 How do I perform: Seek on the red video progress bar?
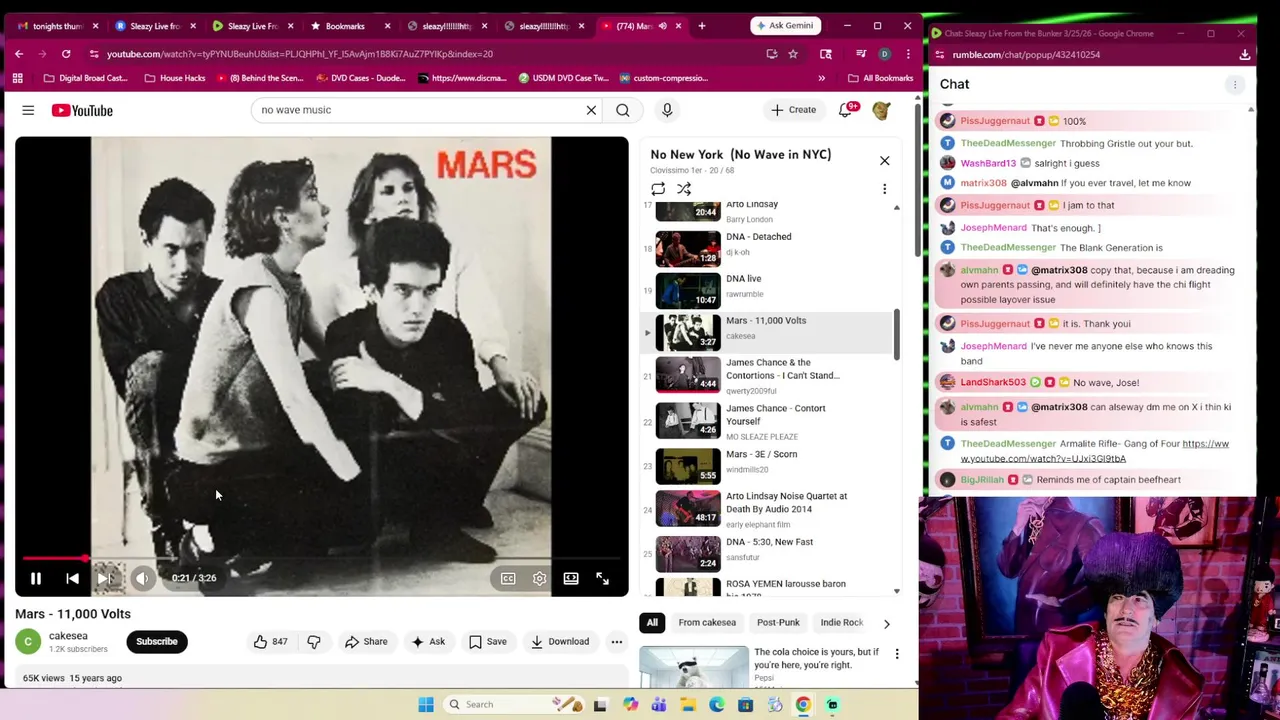(x=322, y=559)
